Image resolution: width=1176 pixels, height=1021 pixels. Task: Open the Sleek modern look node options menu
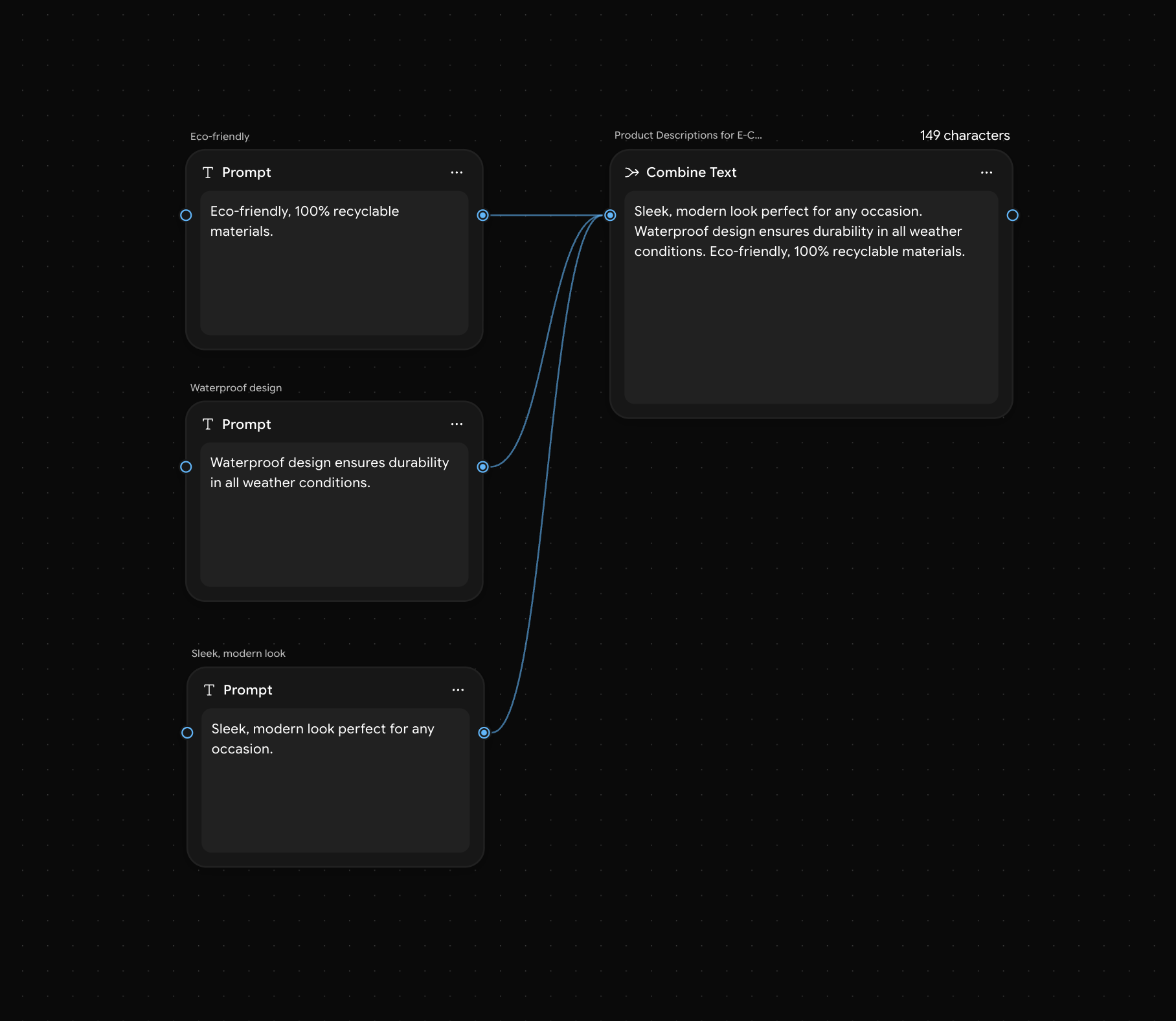coord(458,690)
